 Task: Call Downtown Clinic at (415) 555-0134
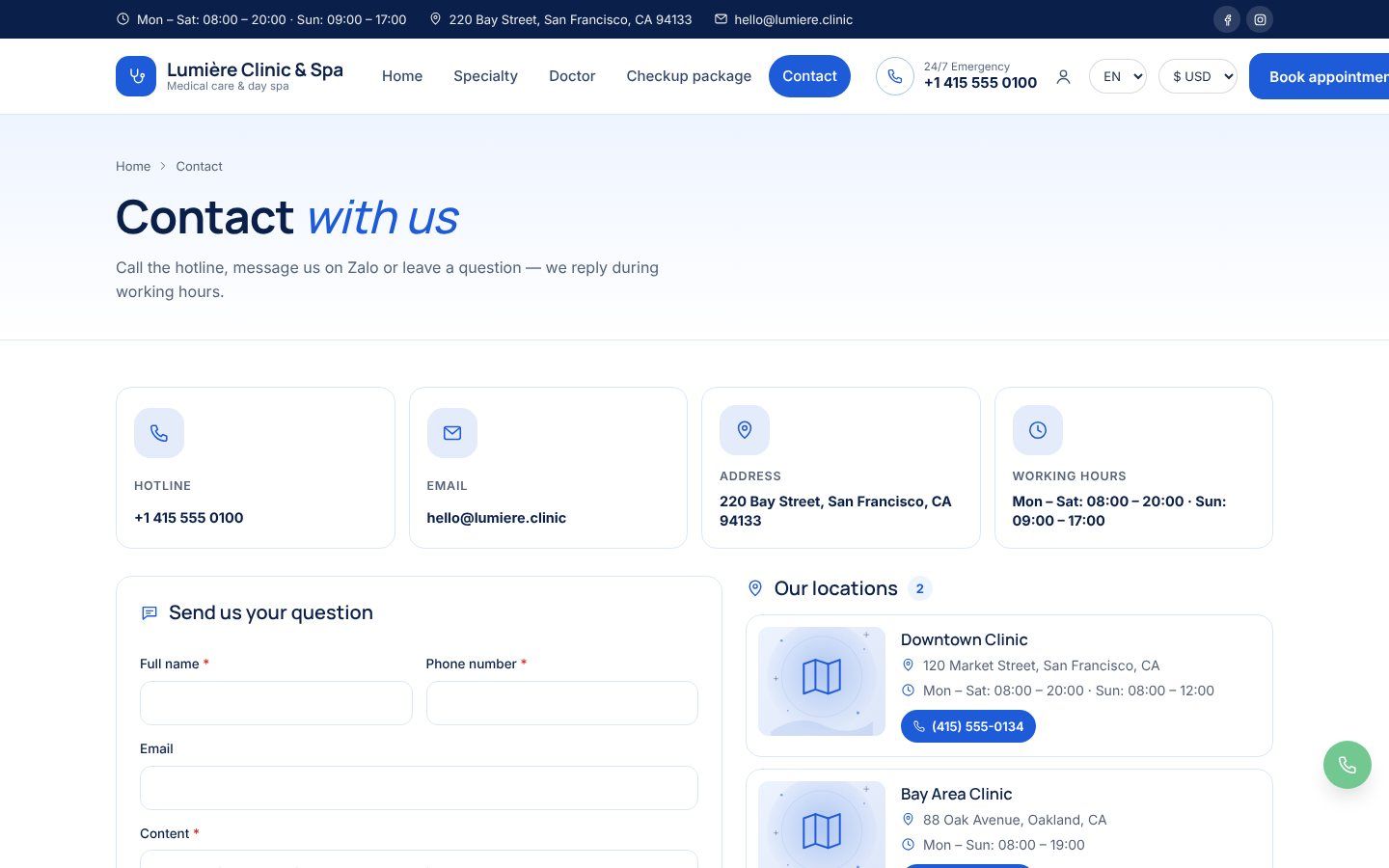coord(968,726)
